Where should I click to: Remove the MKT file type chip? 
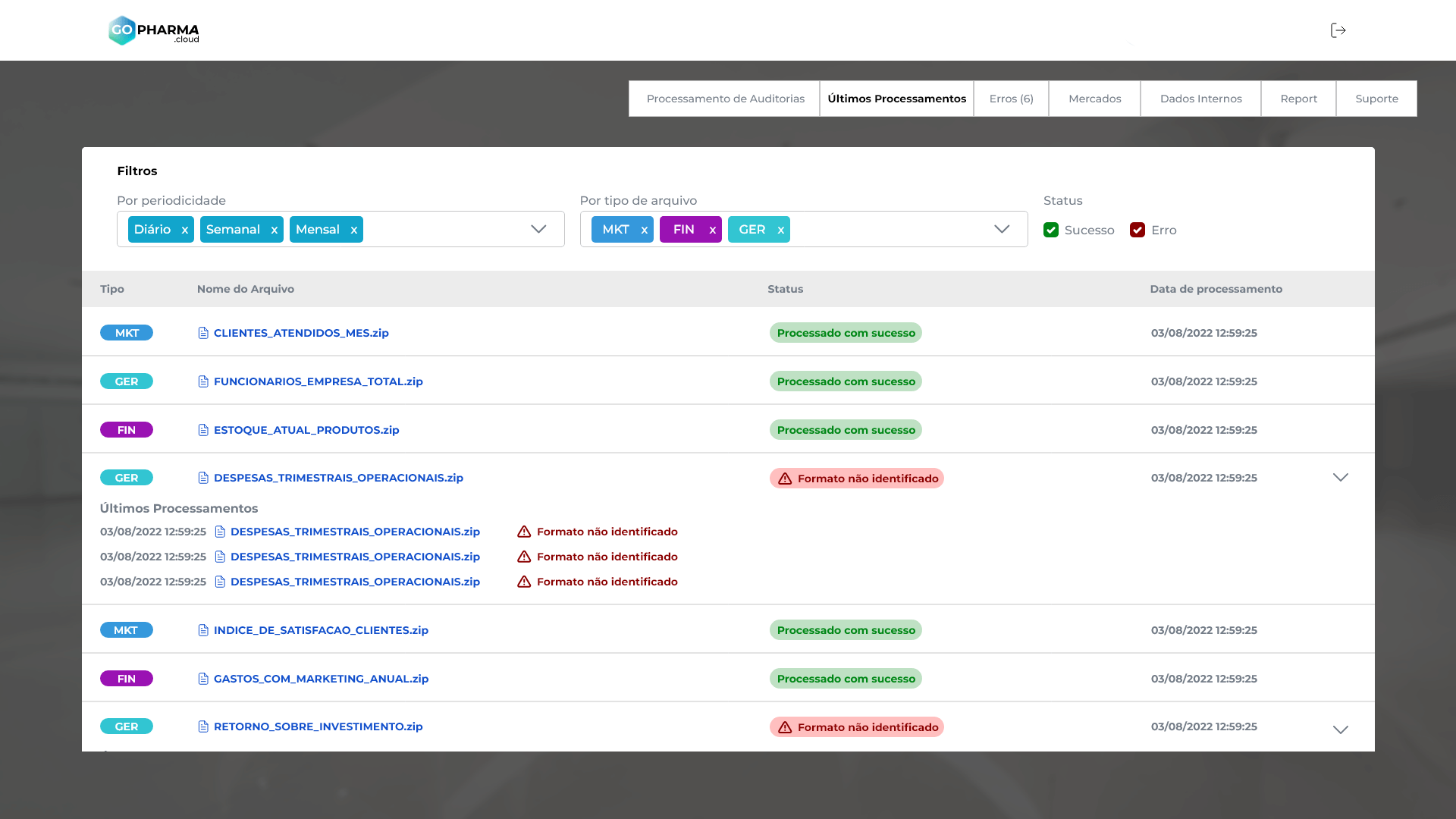pyautogui.click(x=644, y=230)
